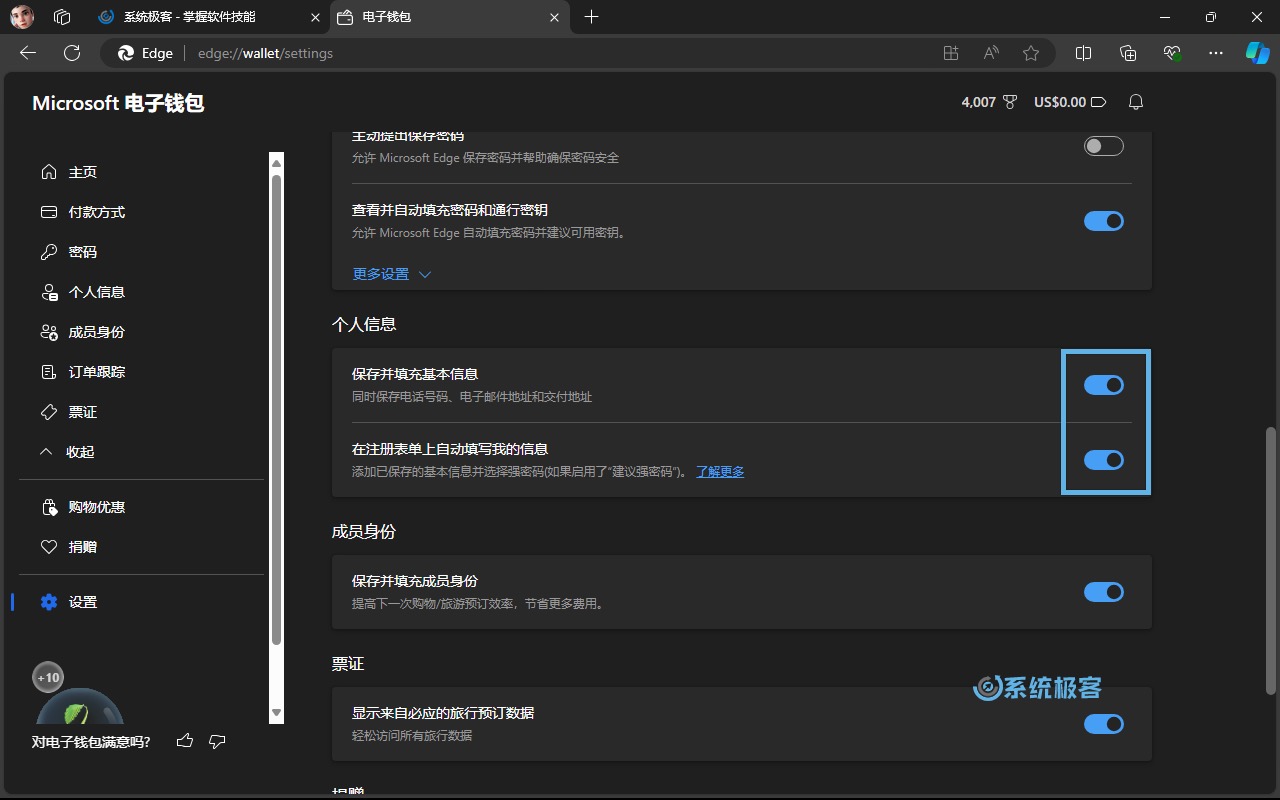This screenshot has width=1280, height=800.
Task: Click the +10 badge bubble
Action: pos(48,677)
